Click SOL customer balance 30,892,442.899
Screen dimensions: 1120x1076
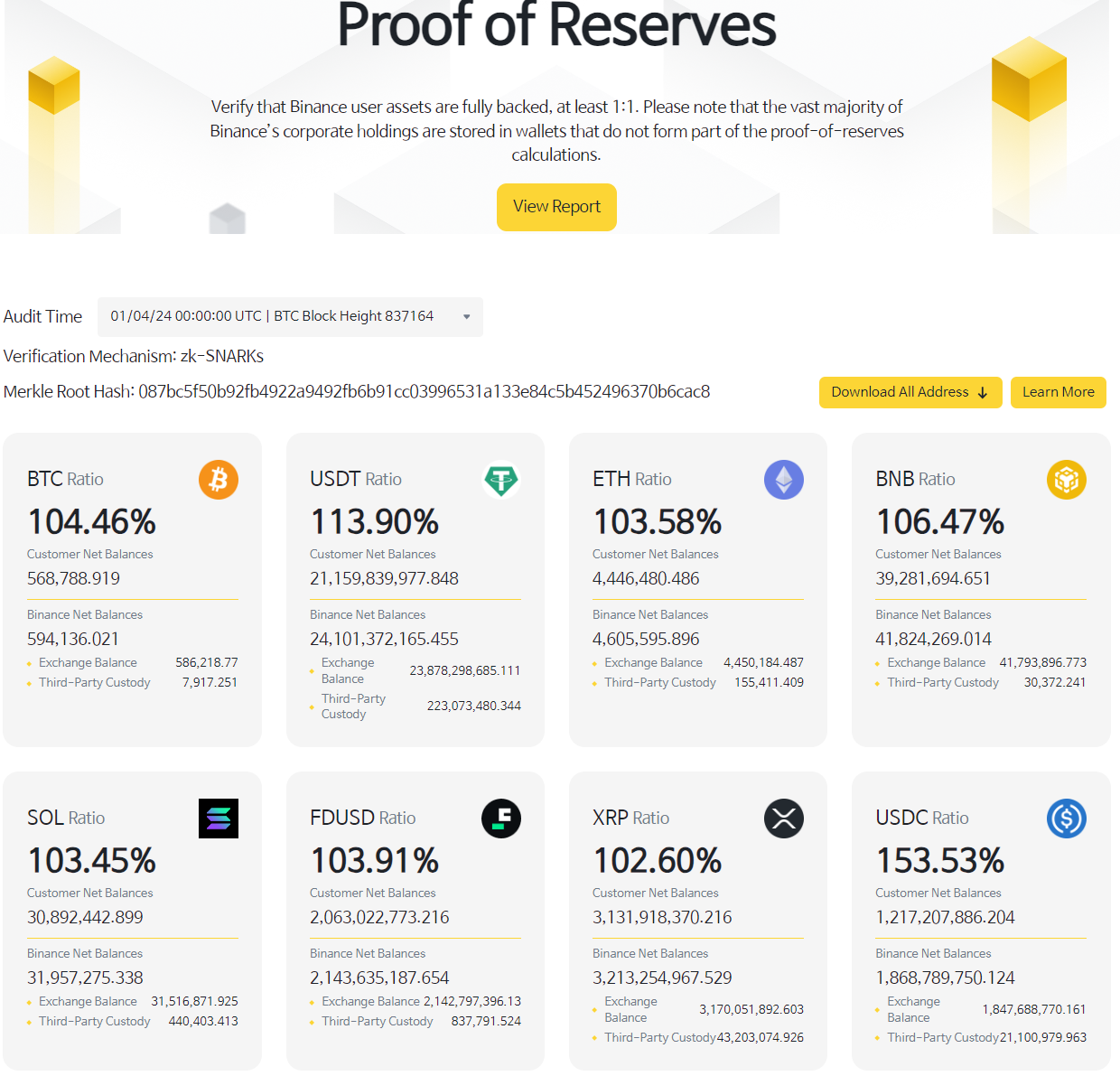coord(85,917)
